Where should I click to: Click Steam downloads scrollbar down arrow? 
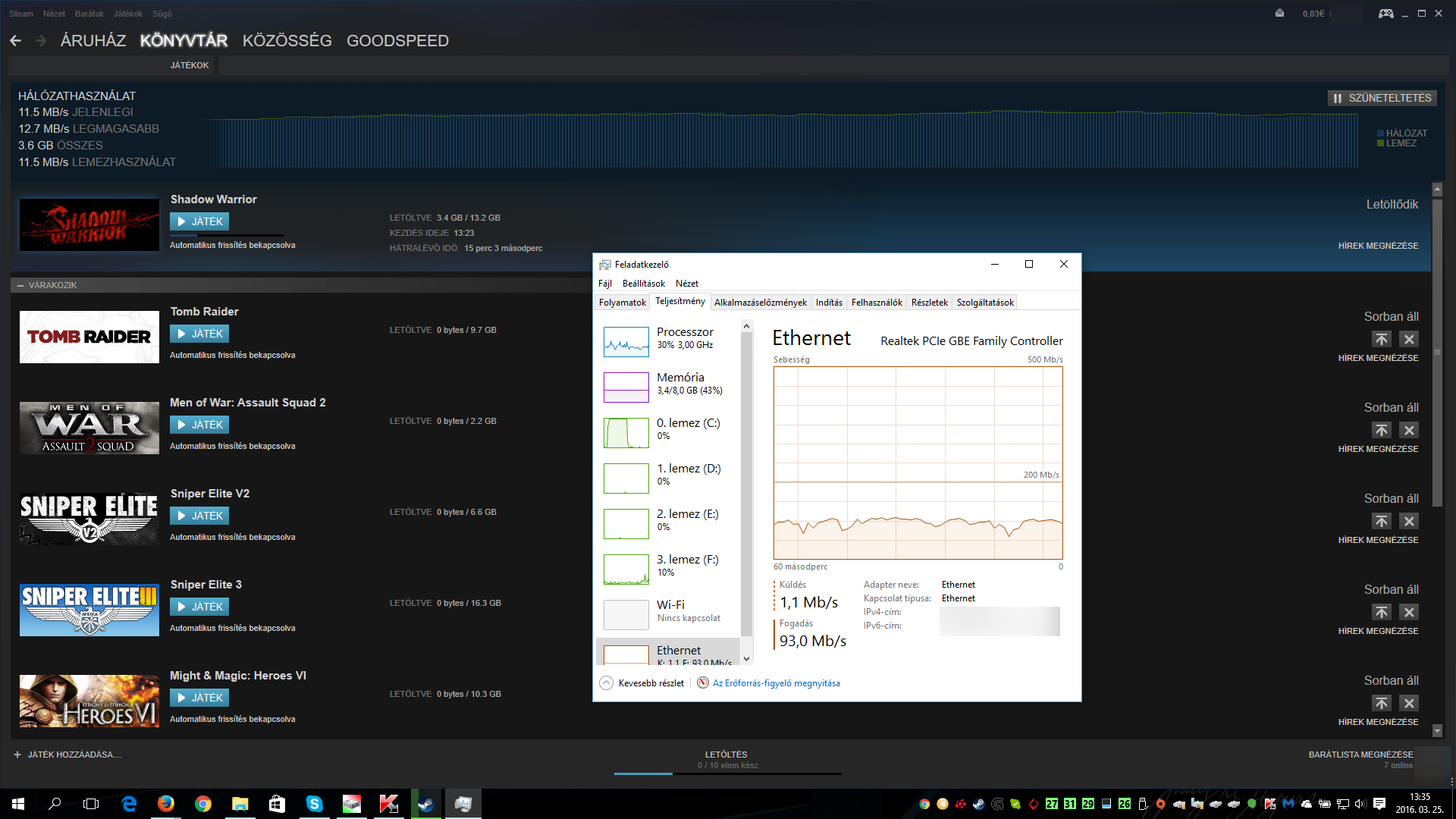point(1437,731)
